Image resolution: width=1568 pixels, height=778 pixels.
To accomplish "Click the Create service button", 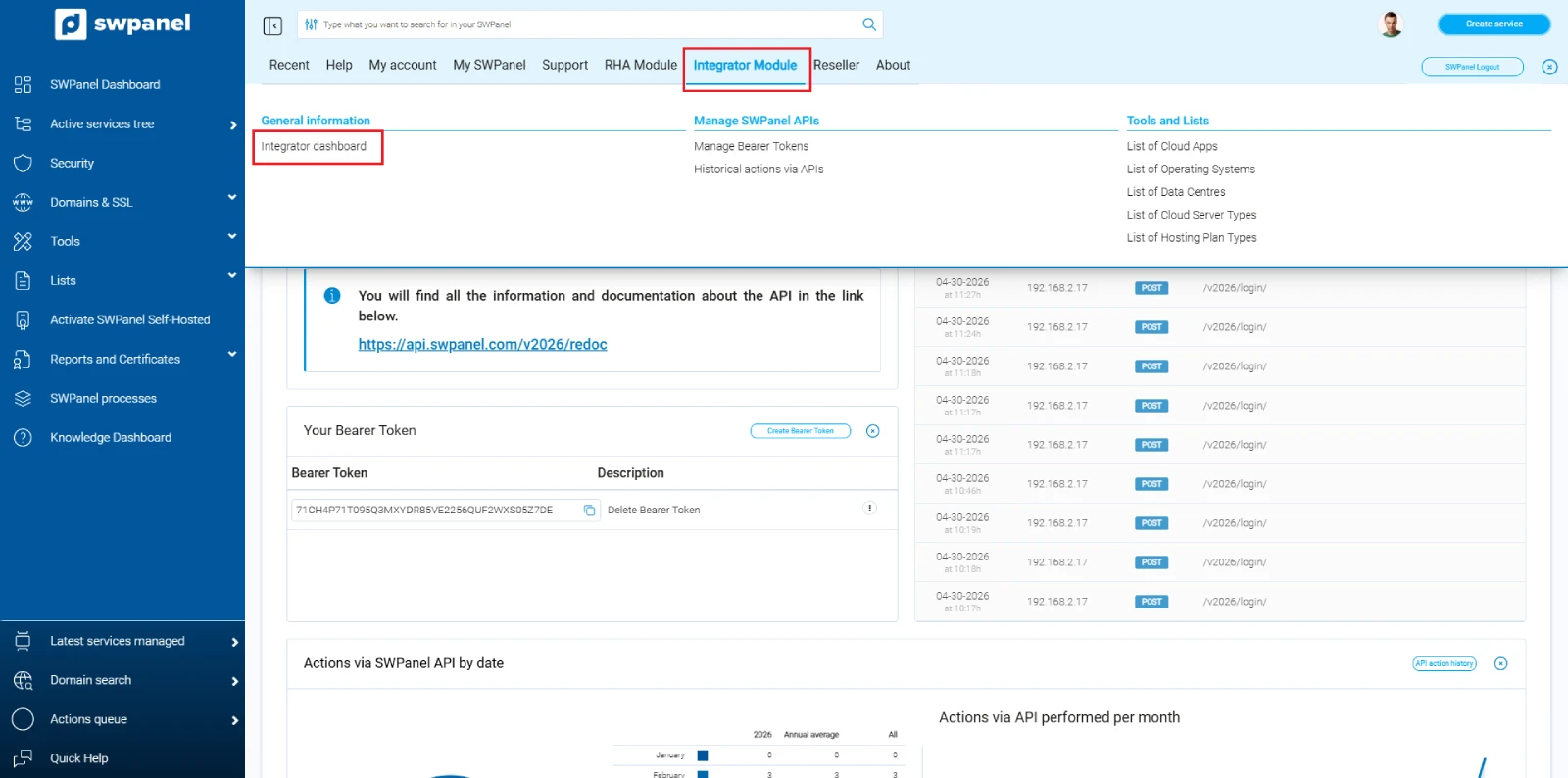I will coord(1494,24).
